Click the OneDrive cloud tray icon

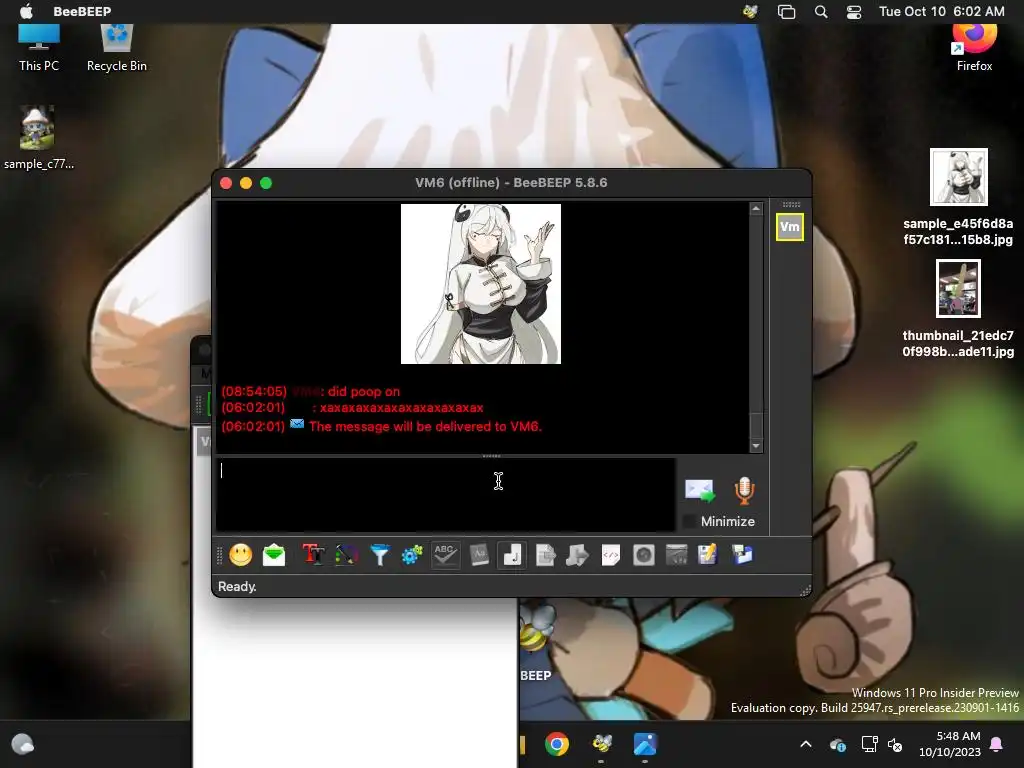838,744
